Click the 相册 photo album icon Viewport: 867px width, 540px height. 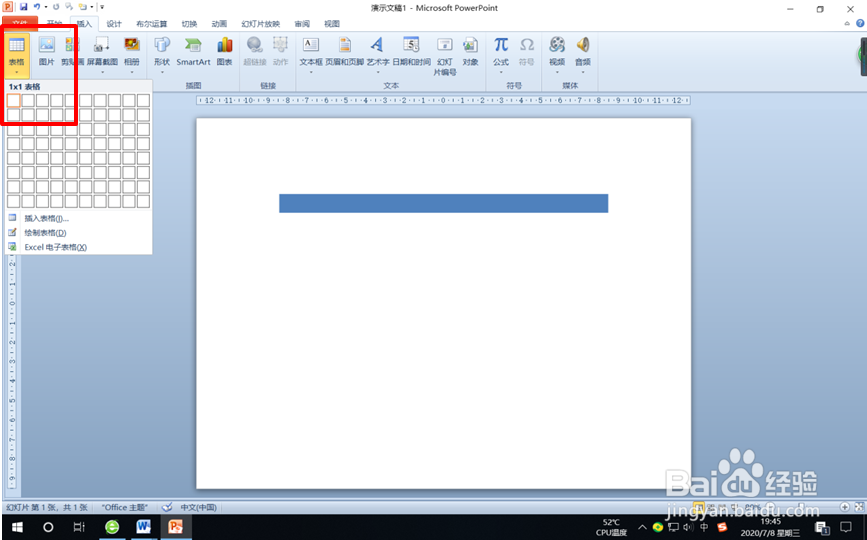tap(132, 45)
